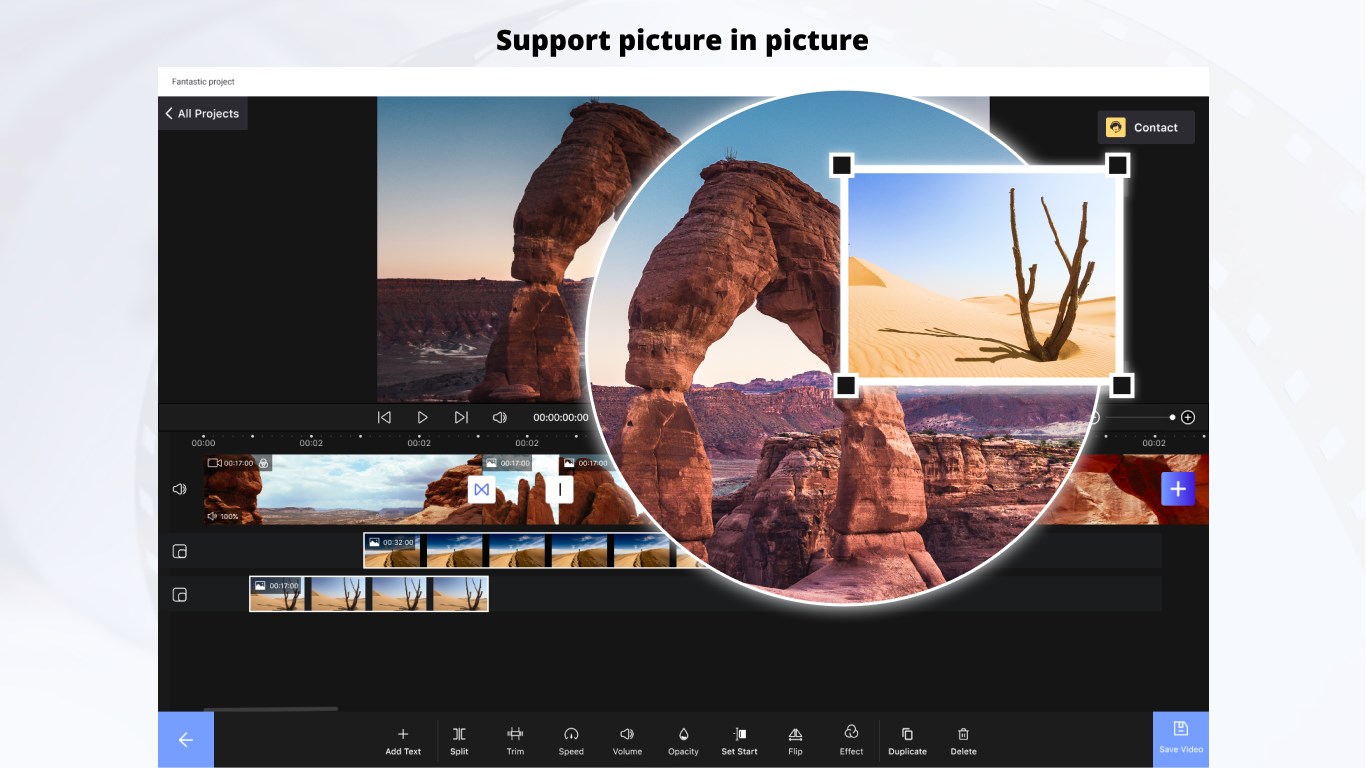Apply a Flip to the clip
This screenshot has height=768, width=1366.
tap(795, 740)
